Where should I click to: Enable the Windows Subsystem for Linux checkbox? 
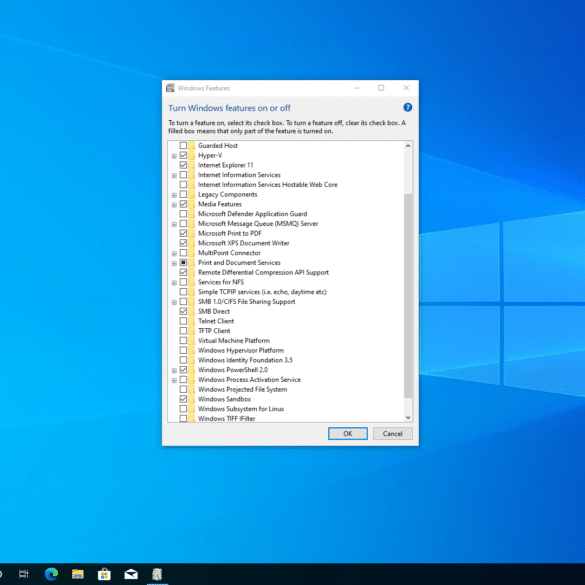point(183,409)
